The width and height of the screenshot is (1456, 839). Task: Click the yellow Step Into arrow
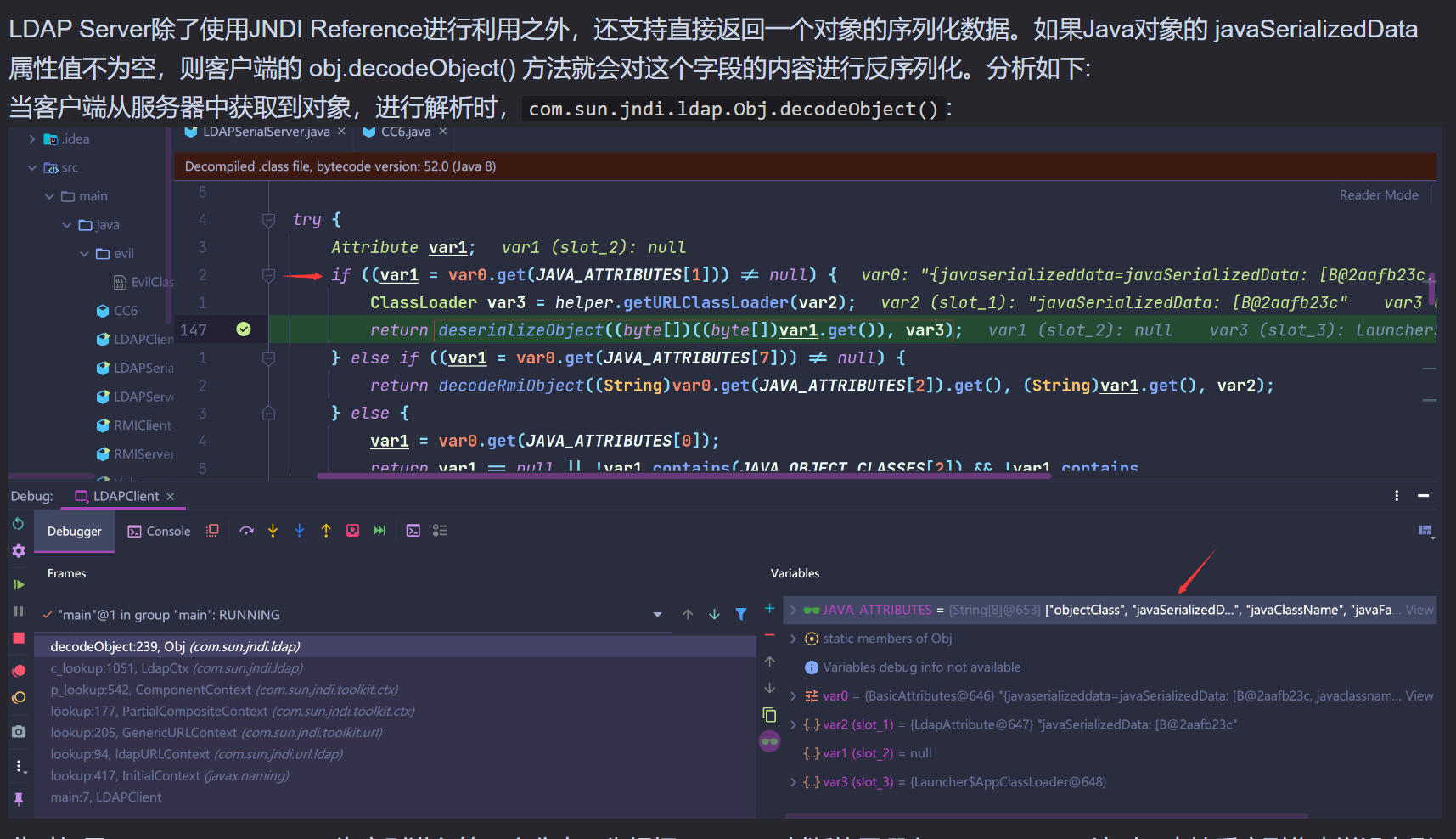coord(273,531)
